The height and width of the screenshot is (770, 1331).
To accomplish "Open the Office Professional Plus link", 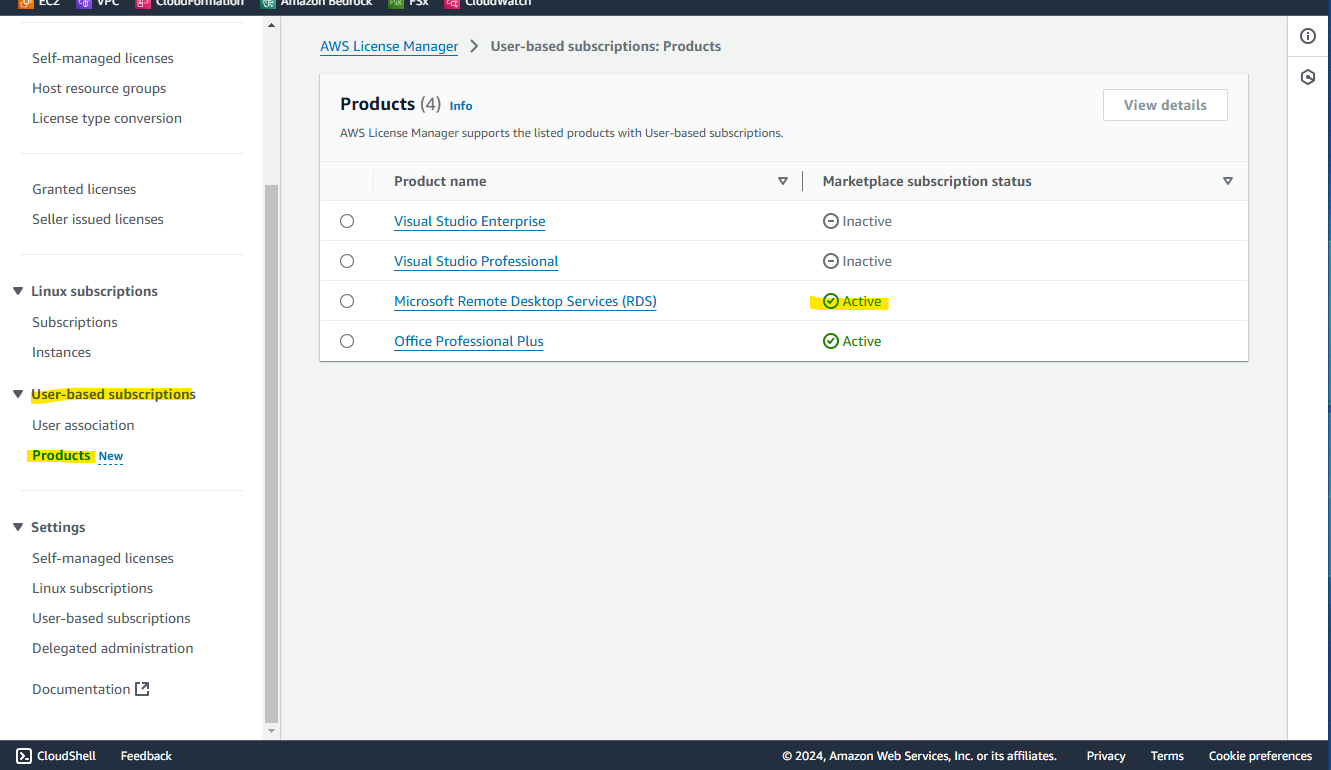I will (x=469, y=341).
